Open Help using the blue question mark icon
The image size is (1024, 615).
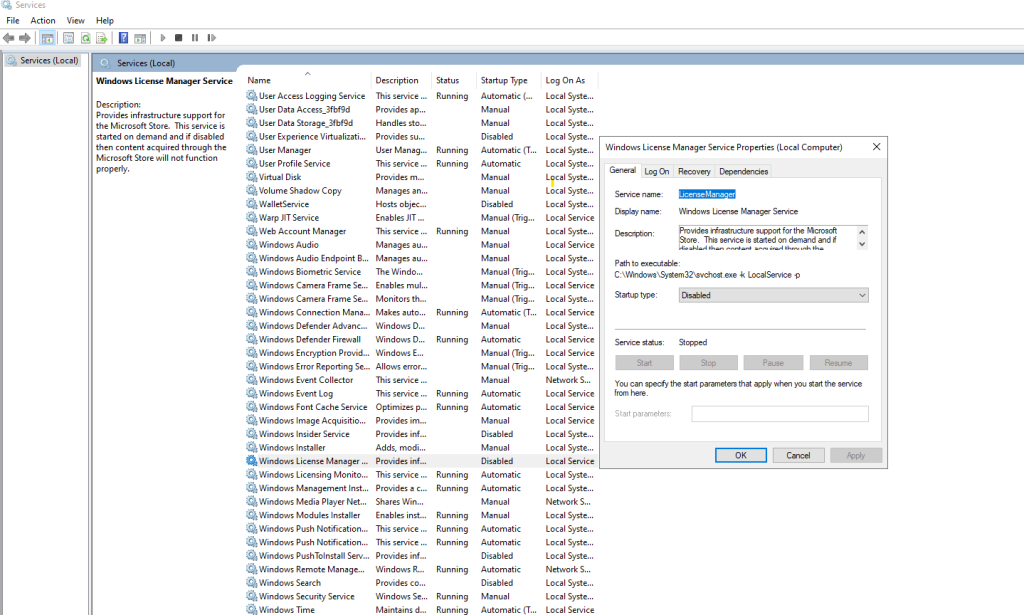[122, 37]
